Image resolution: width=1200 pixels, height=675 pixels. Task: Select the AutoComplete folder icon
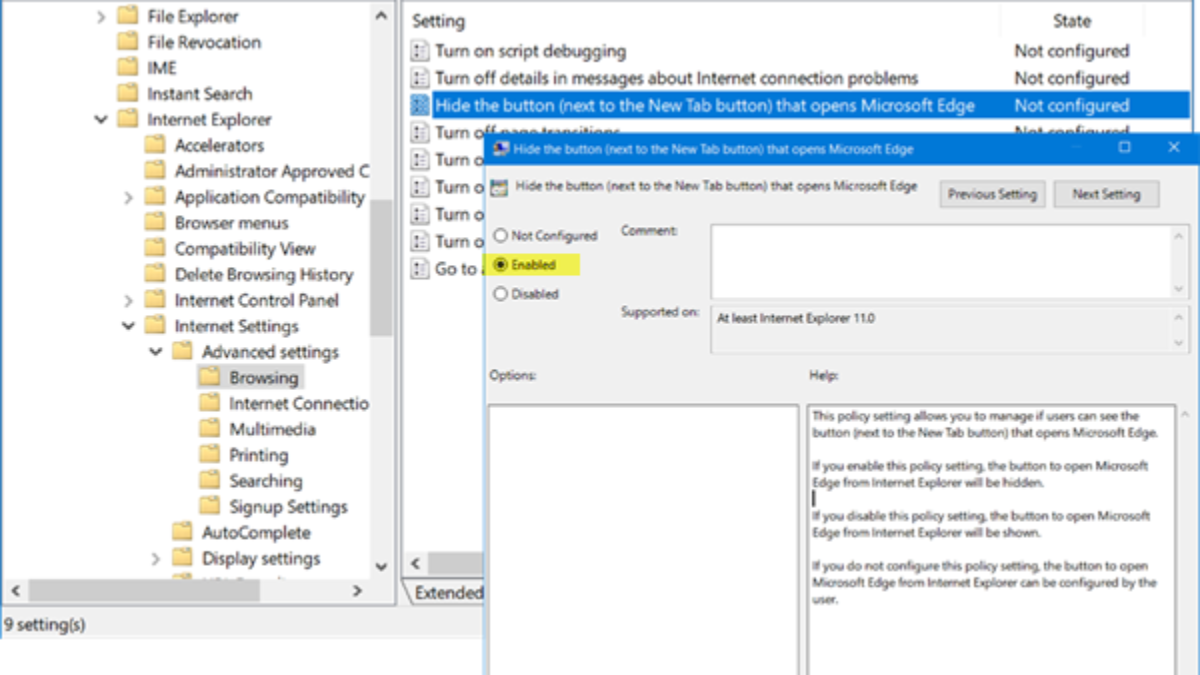(x=182, y=533)
